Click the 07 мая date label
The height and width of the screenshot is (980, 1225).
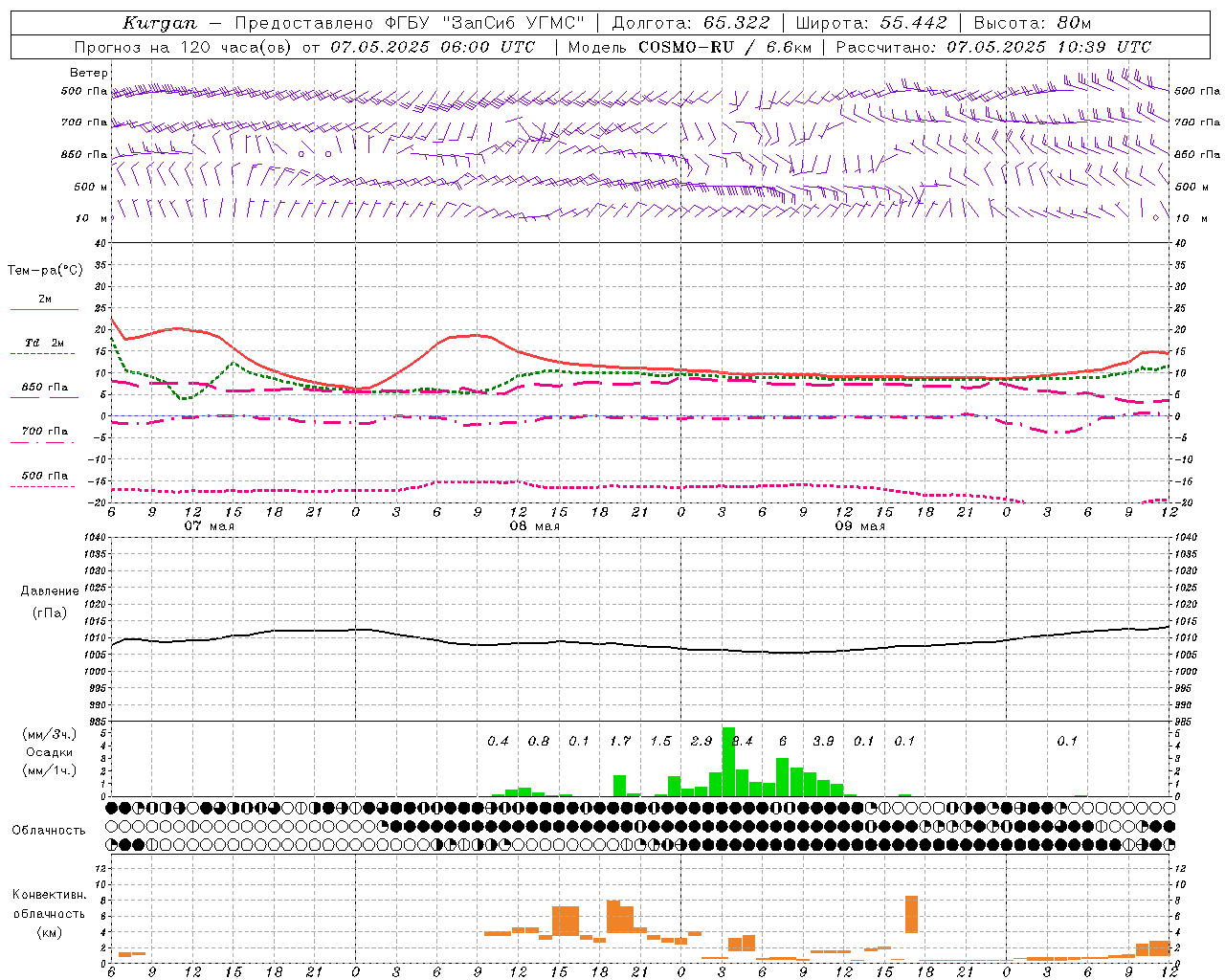210,526
